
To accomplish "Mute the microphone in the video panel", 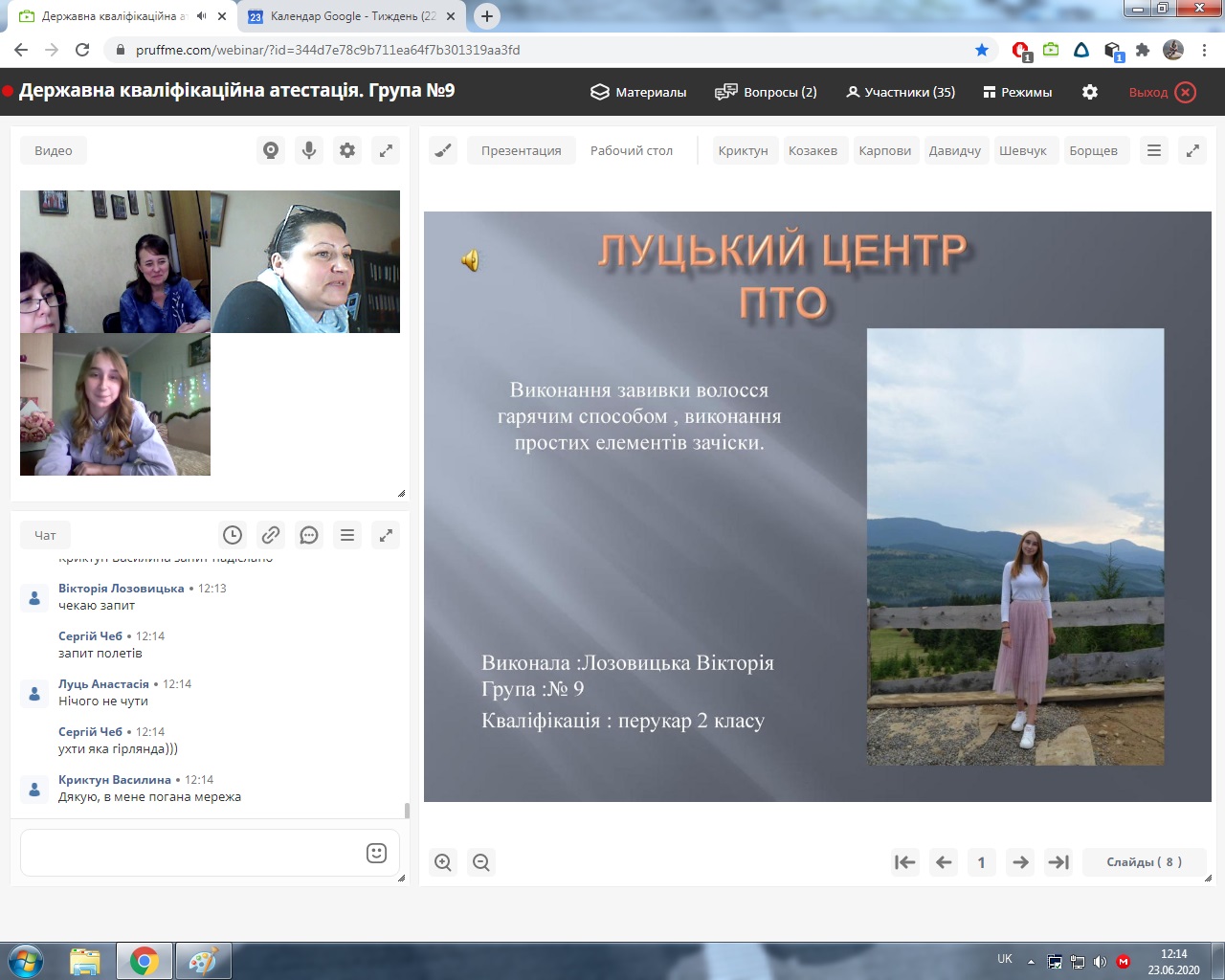I will pos(309,150).
